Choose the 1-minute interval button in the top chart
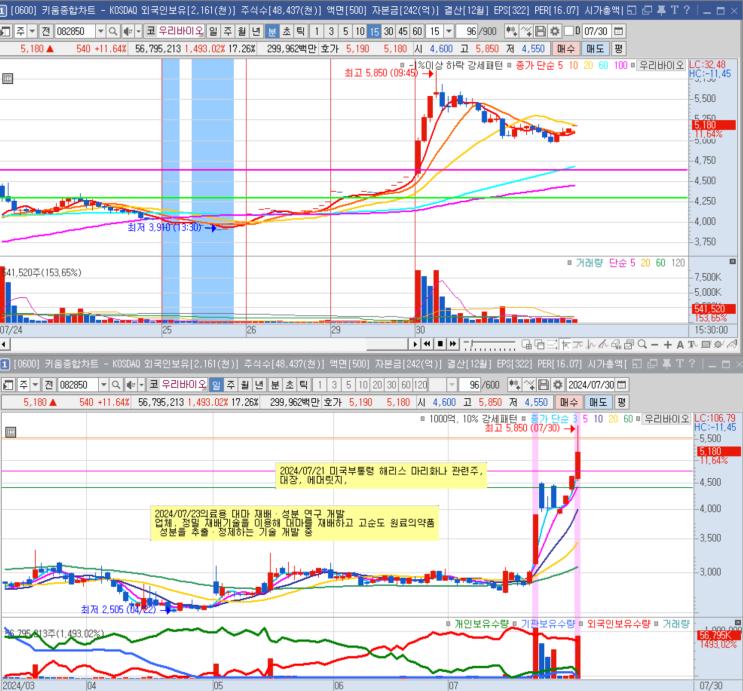 pos(317,31)
